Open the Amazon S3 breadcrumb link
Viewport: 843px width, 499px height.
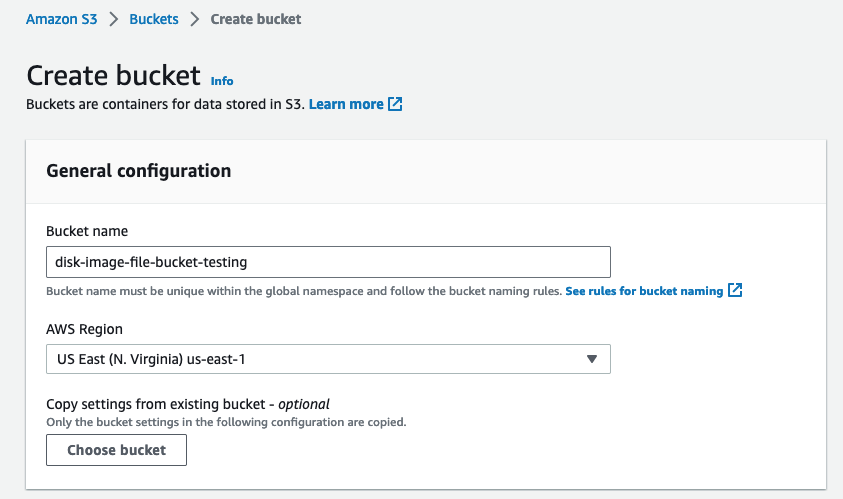(x=61, y=19)
